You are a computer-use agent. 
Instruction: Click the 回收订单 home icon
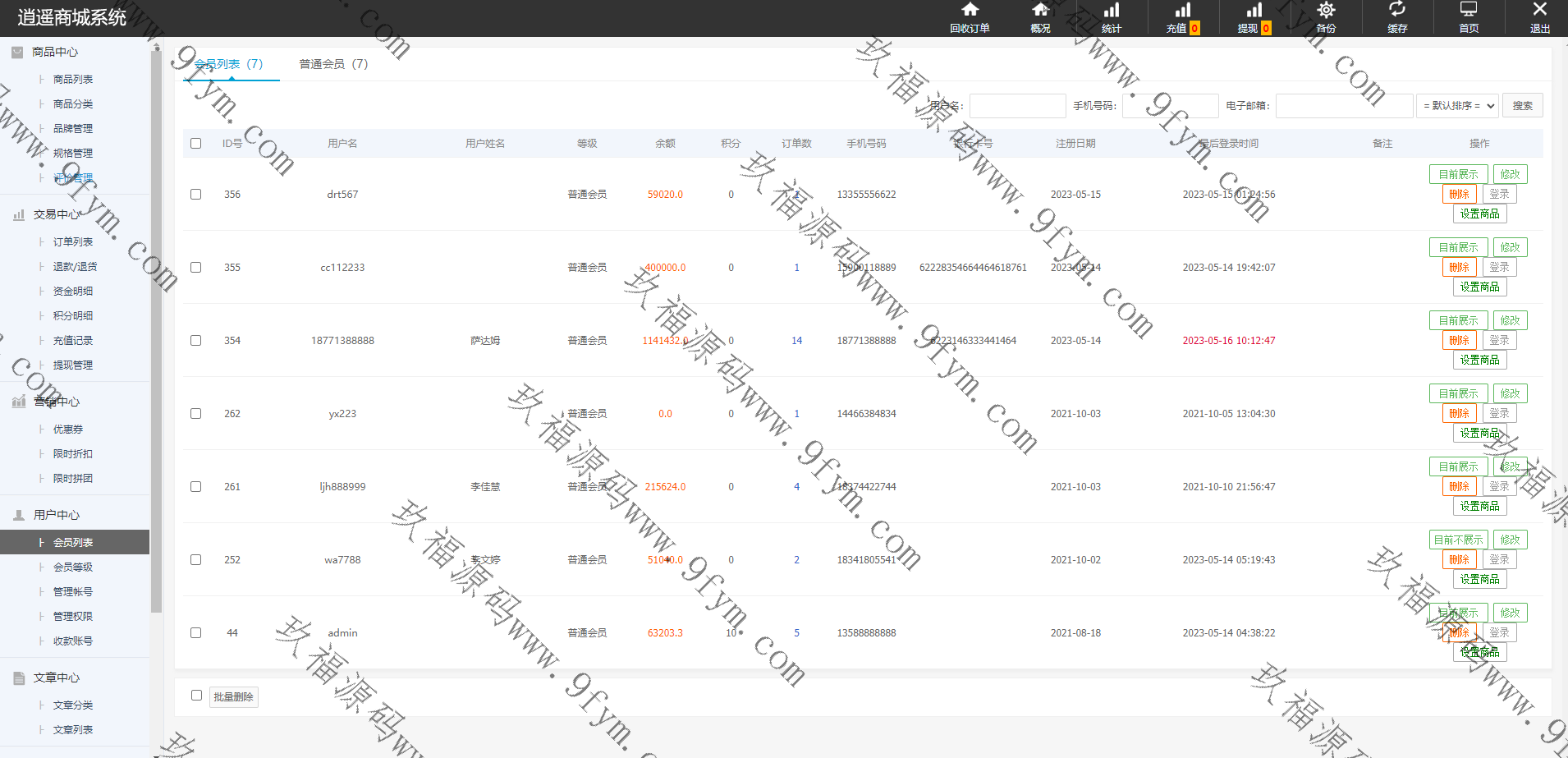pyautogui.click(x=970, y=11)
